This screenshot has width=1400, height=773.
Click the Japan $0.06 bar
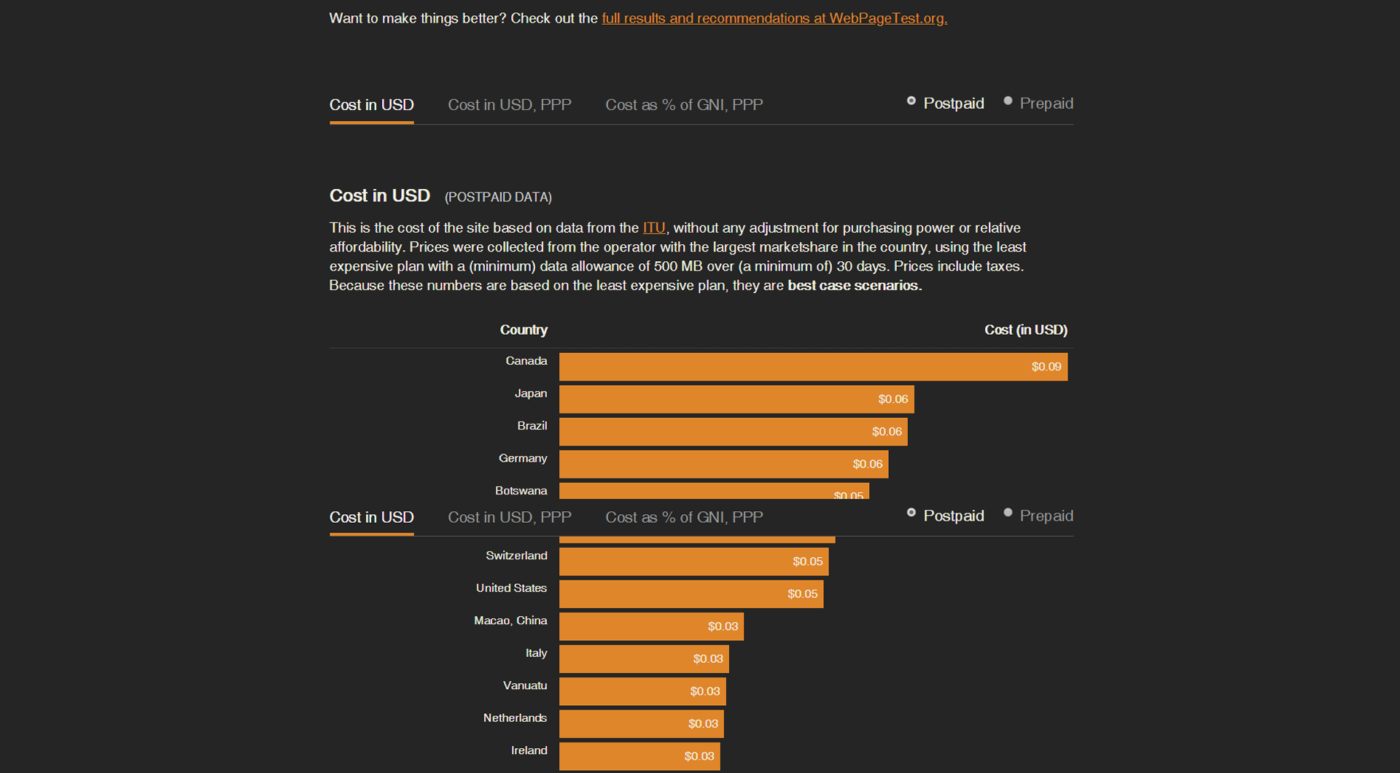tap(736, 399)
